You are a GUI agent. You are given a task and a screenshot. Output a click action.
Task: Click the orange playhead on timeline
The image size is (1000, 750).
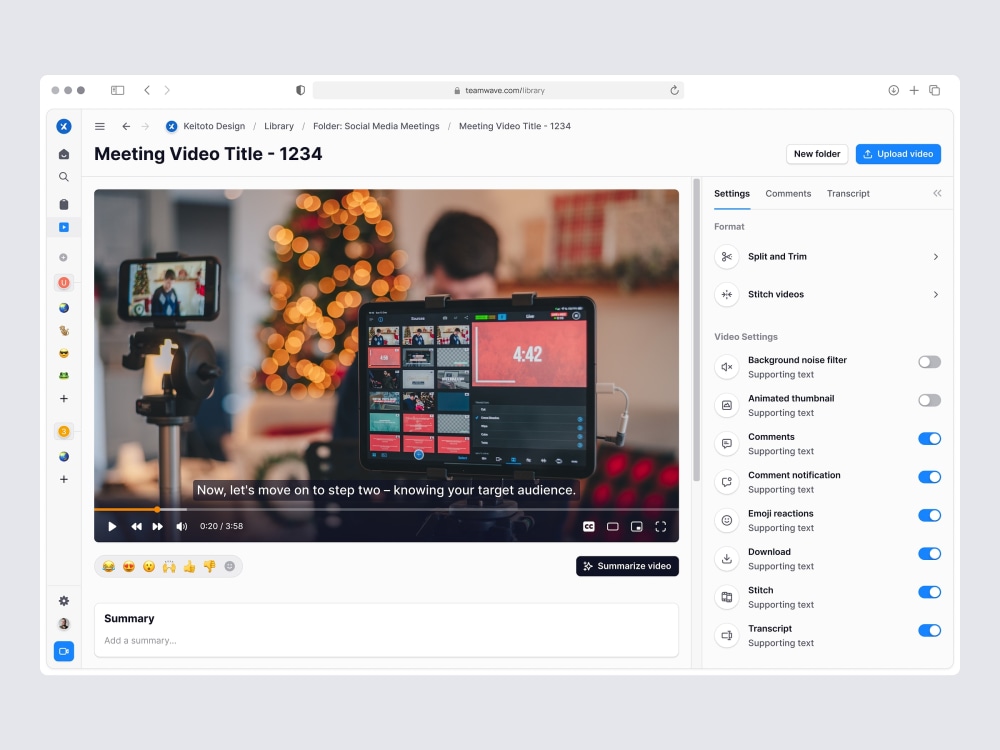(x=157, y=510)
